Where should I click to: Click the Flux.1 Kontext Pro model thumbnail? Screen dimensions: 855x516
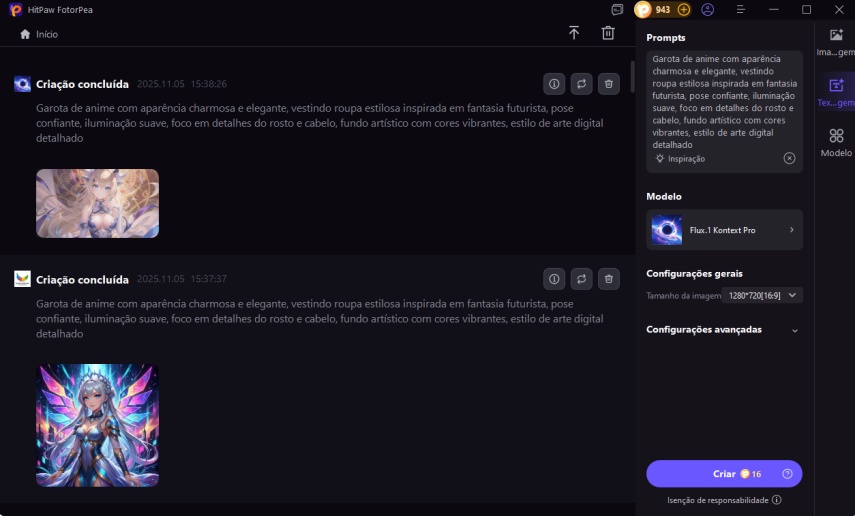pos(666,230)
